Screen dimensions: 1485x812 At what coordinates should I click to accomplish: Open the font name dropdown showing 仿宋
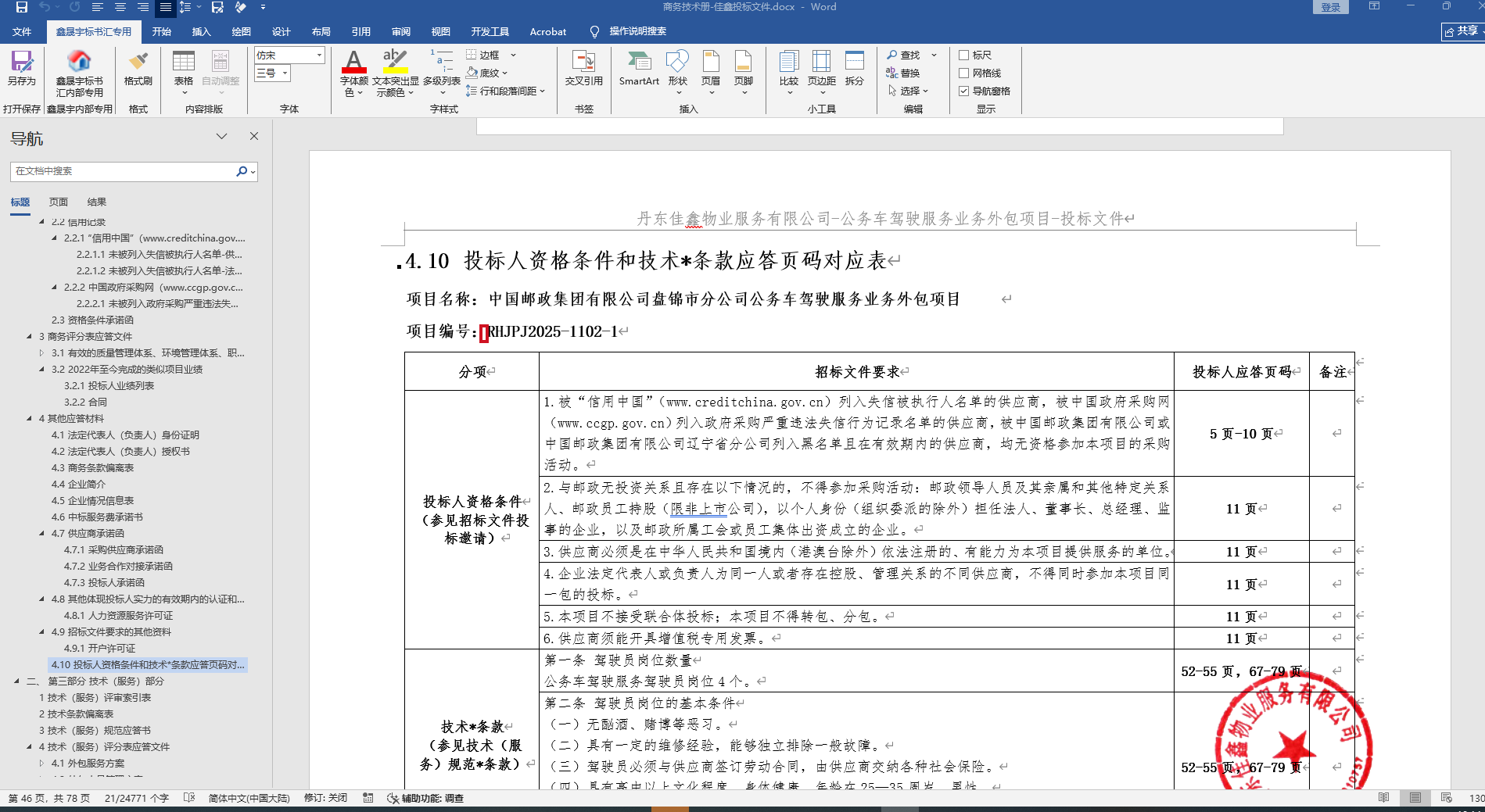point(319,55)
